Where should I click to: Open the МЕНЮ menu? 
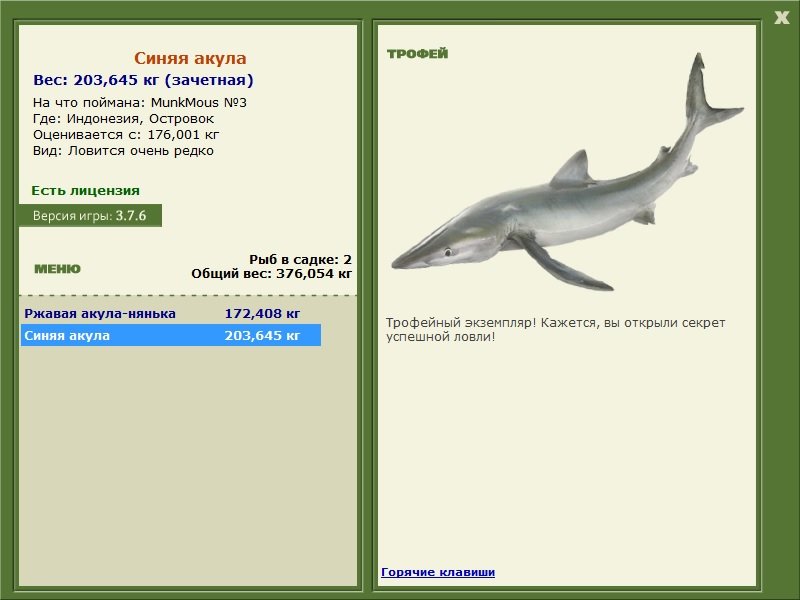click(58, 269)
